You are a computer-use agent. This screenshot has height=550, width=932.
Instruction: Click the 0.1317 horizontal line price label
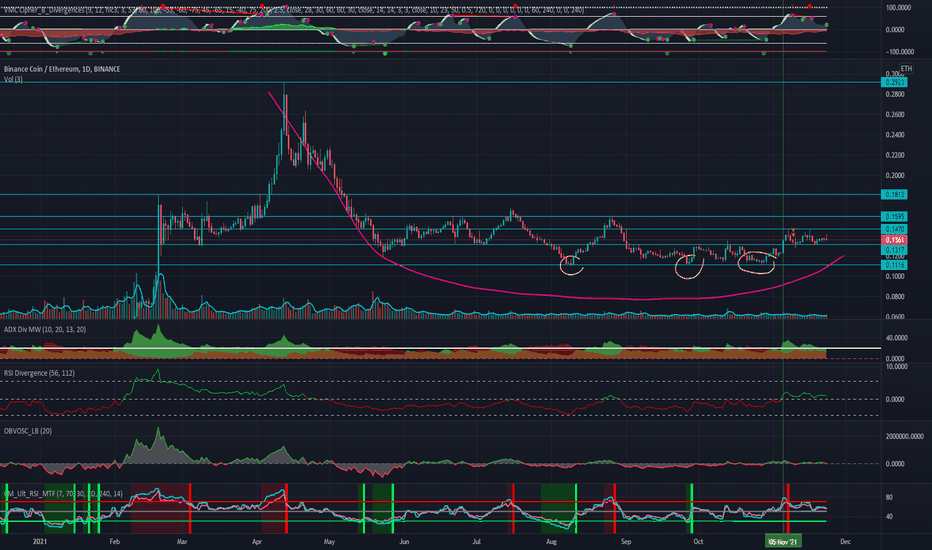[x=894, y=250]
